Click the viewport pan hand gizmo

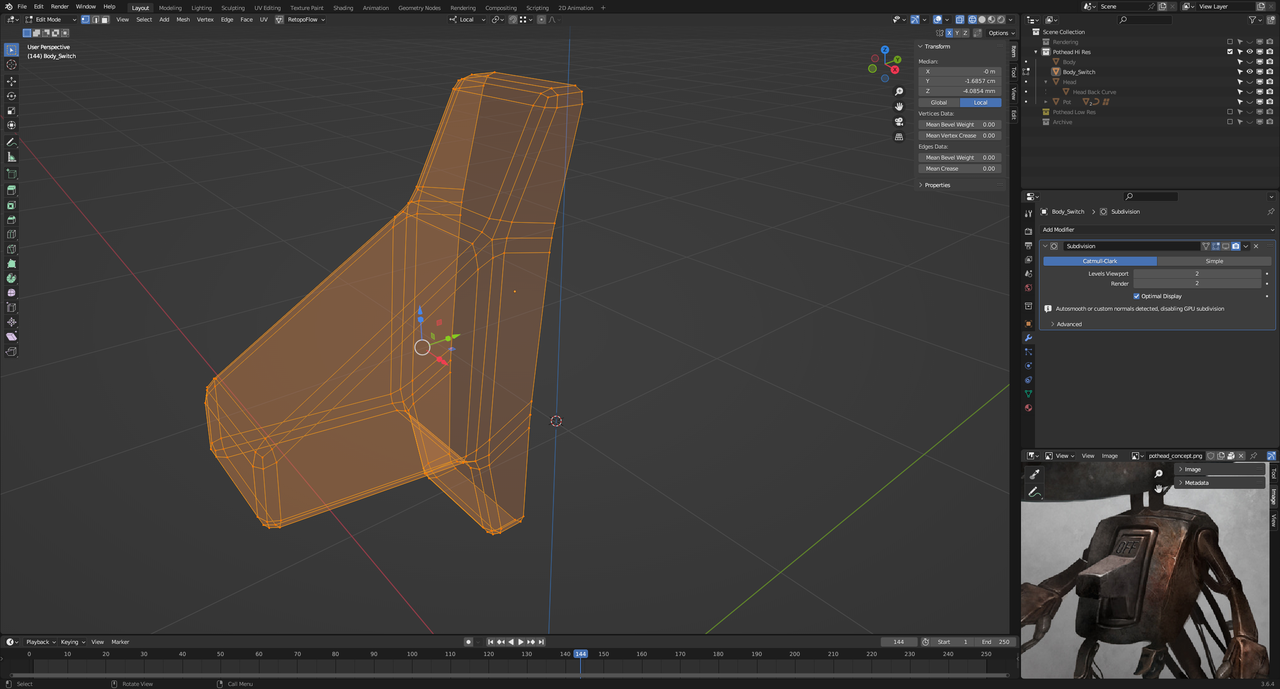coord(899,106)
